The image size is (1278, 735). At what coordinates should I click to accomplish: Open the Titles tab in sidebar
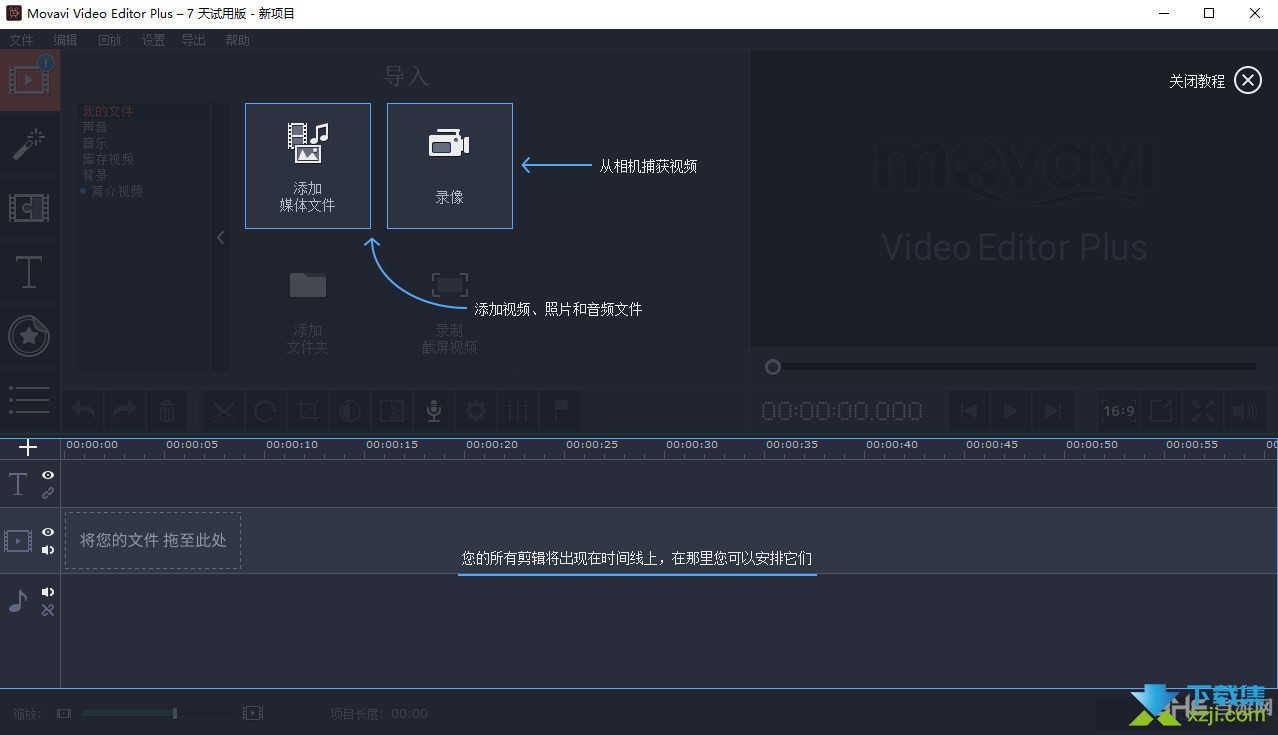pyautogui.click(x=30, y=272)
